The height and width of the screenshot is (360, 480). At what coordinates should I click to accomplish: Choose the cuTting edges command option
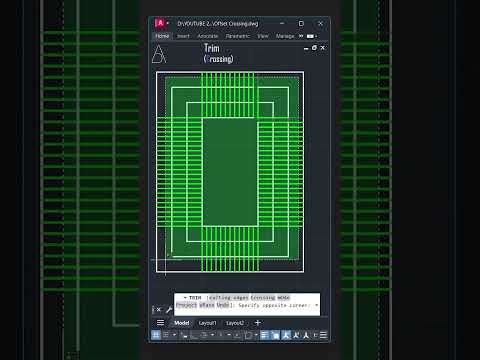pos(229,297)
